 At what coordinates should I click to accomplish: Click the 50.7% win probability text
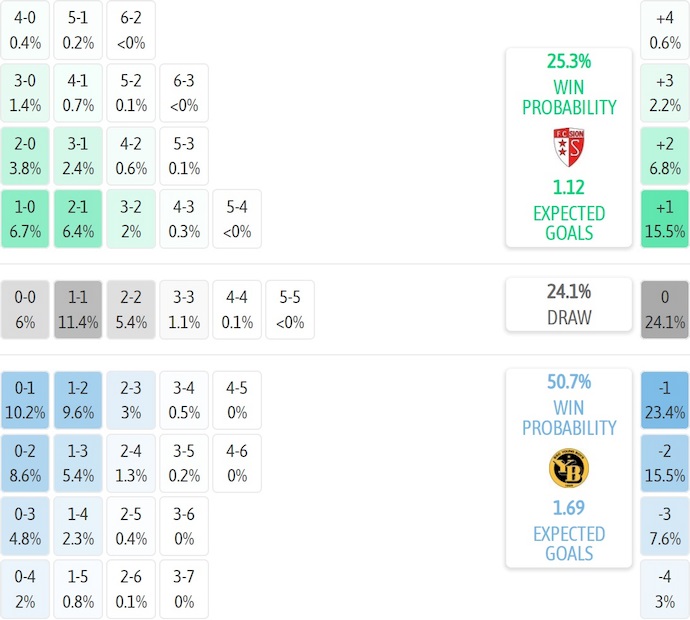tap(568, 381)
